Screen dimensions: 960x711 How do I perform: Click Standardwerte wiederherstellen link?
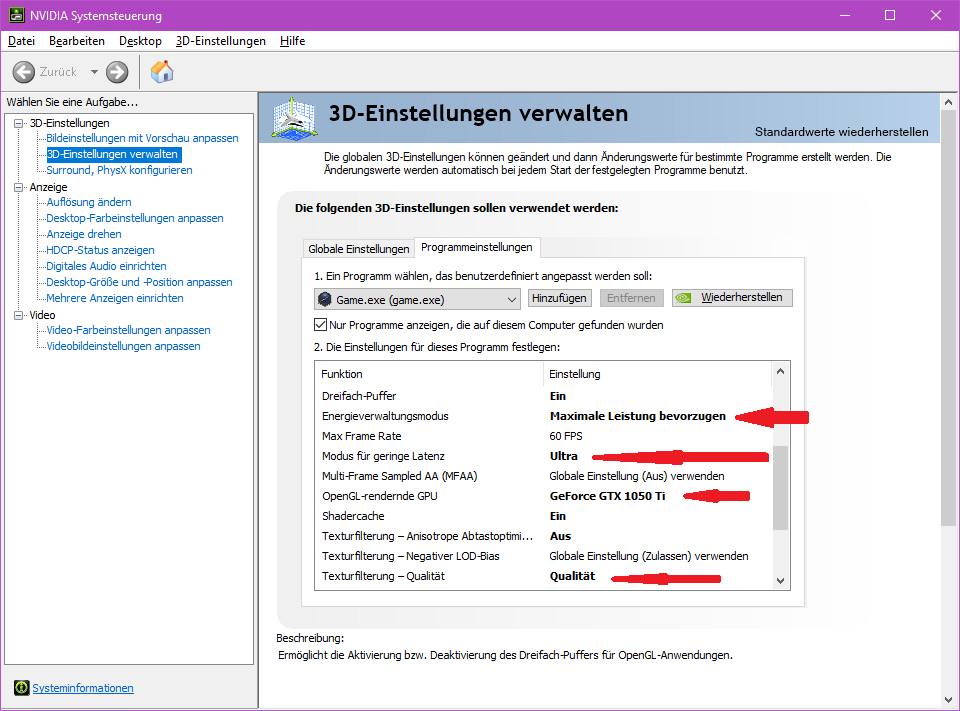pos(841,132)
